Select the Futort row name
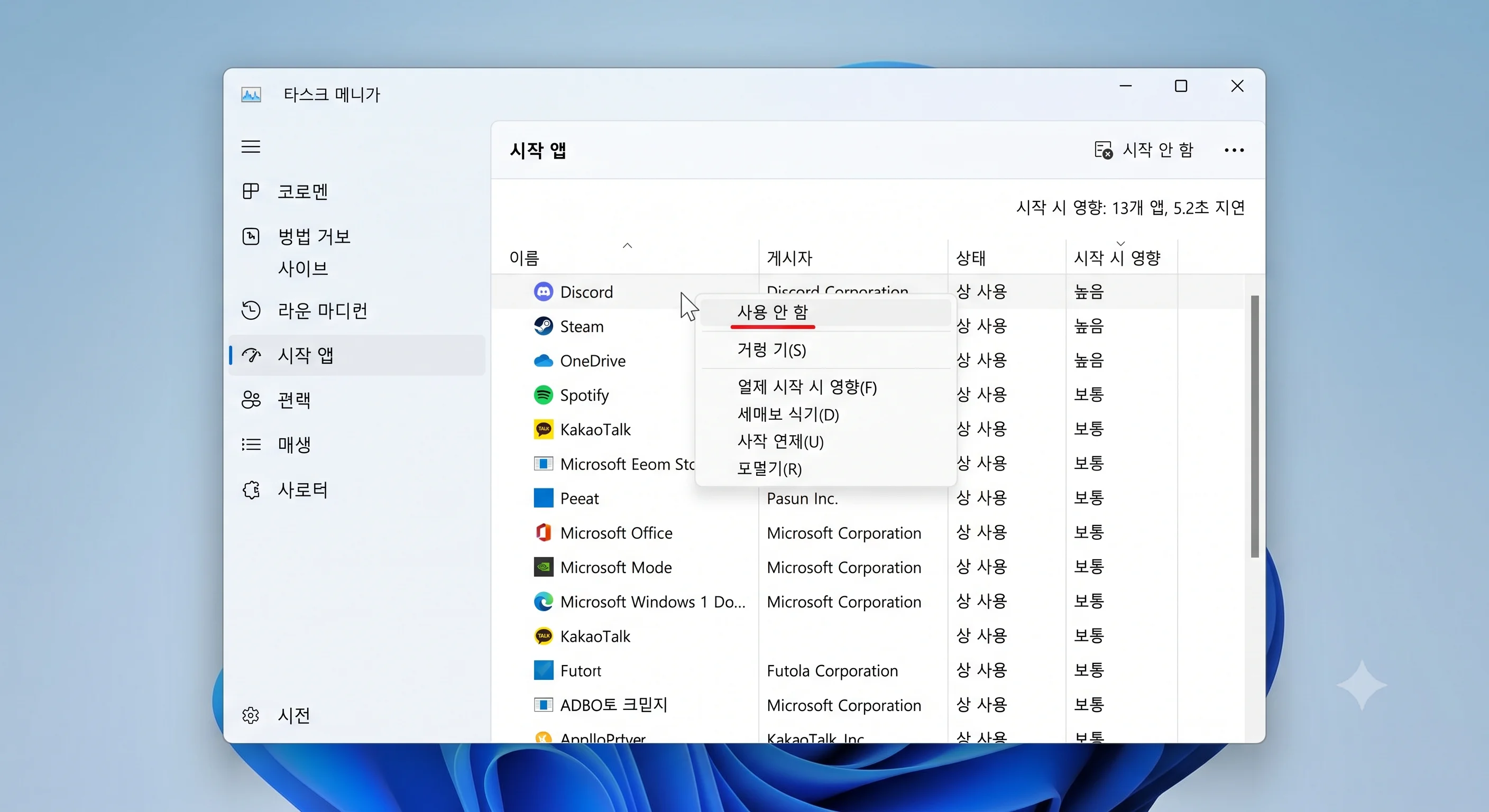Screen dimensions: 1489x812 (581, 670)
